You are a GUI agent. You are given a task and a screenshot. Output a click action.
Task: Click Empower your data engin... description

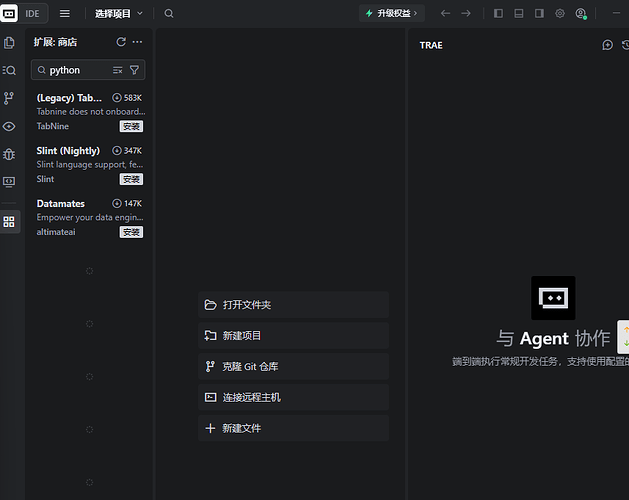[x=90, y=217]
